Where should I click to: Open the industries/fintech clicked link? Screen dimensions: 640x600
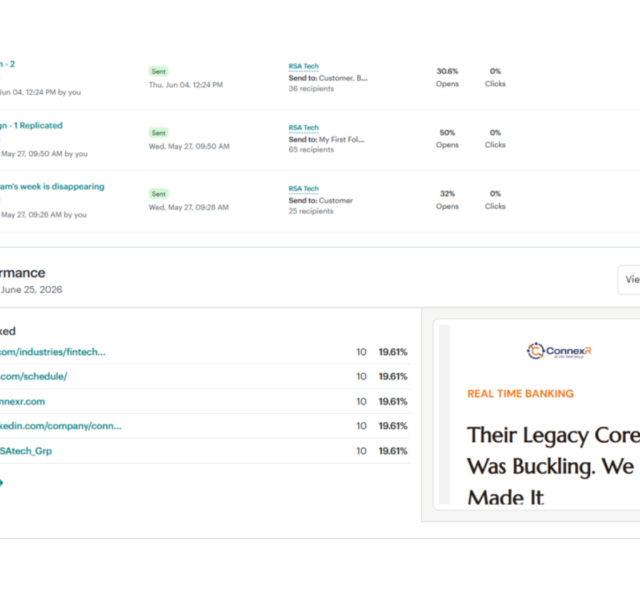(x=53, y=352)
